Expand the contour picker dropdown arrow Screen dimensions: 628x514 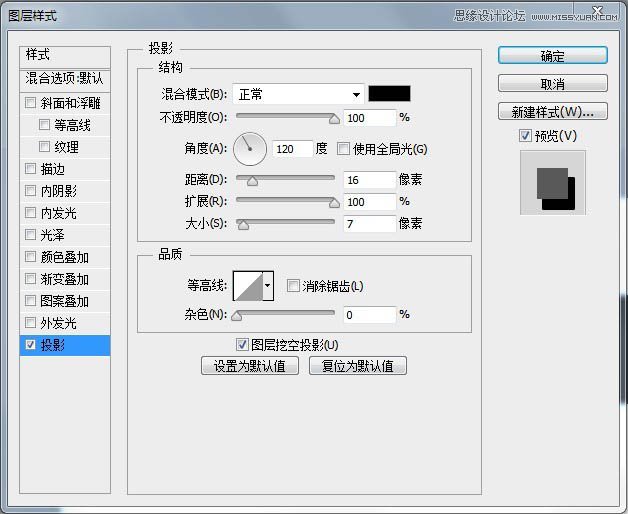click(x=267, y=287)
